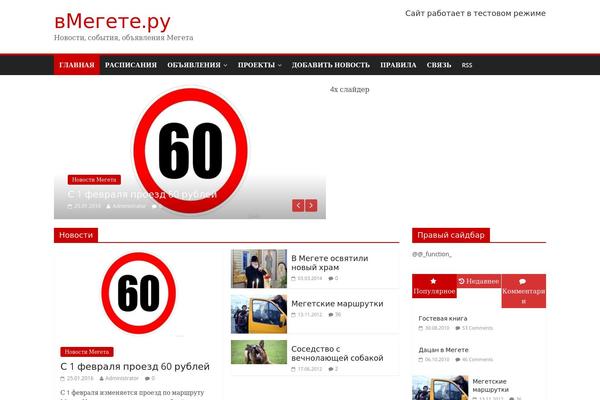Click star icon on Популярное tab
This screenshot has width=600, height=400.
[434, 281]
